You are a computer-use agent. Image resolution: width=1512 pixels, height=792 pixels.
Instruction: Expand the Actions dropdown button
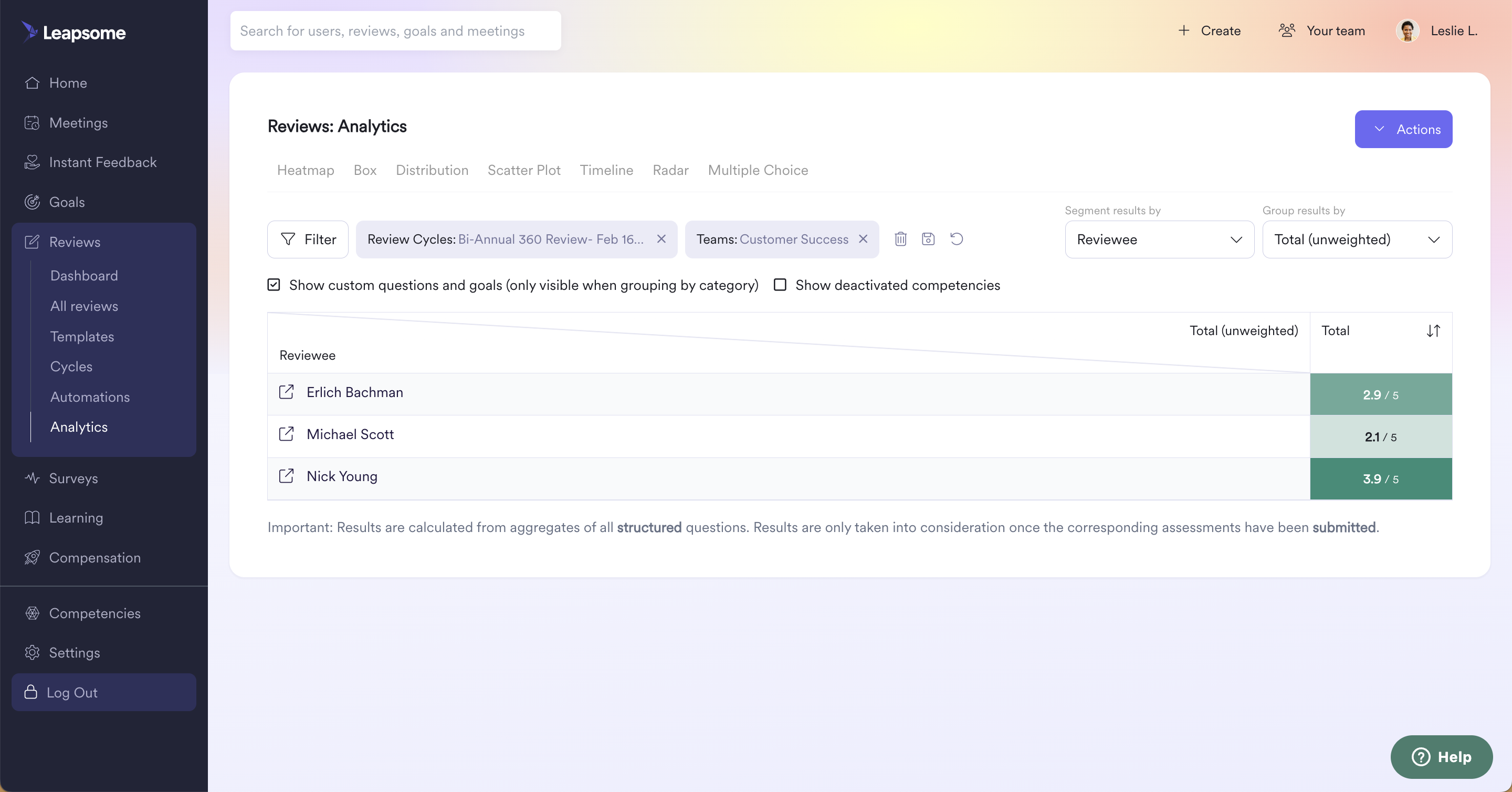(1403, 129)
